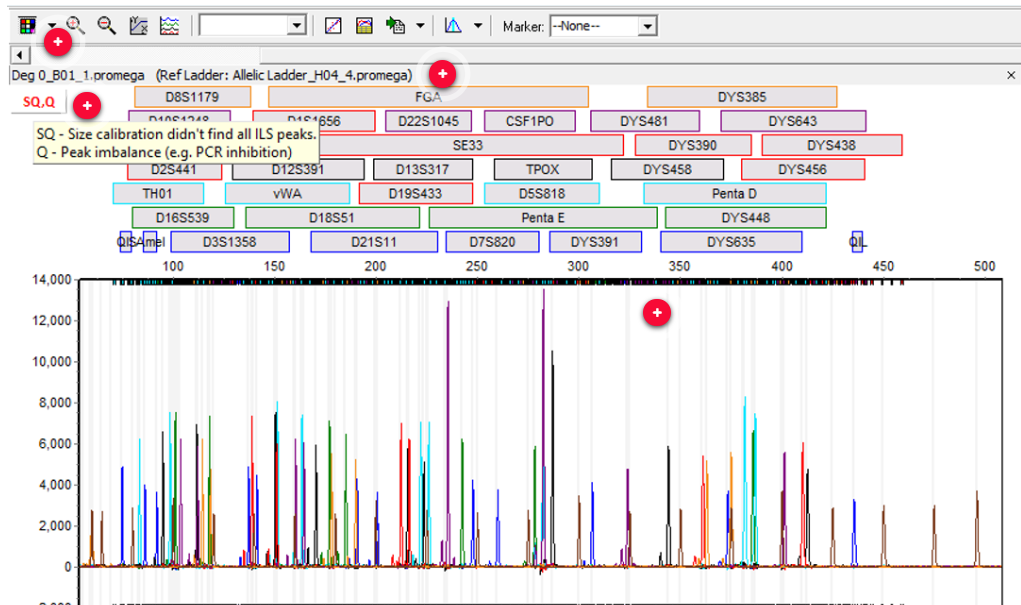Expand the arrow next to peak icon
The image size is (1021, 605).
[478, 26]
